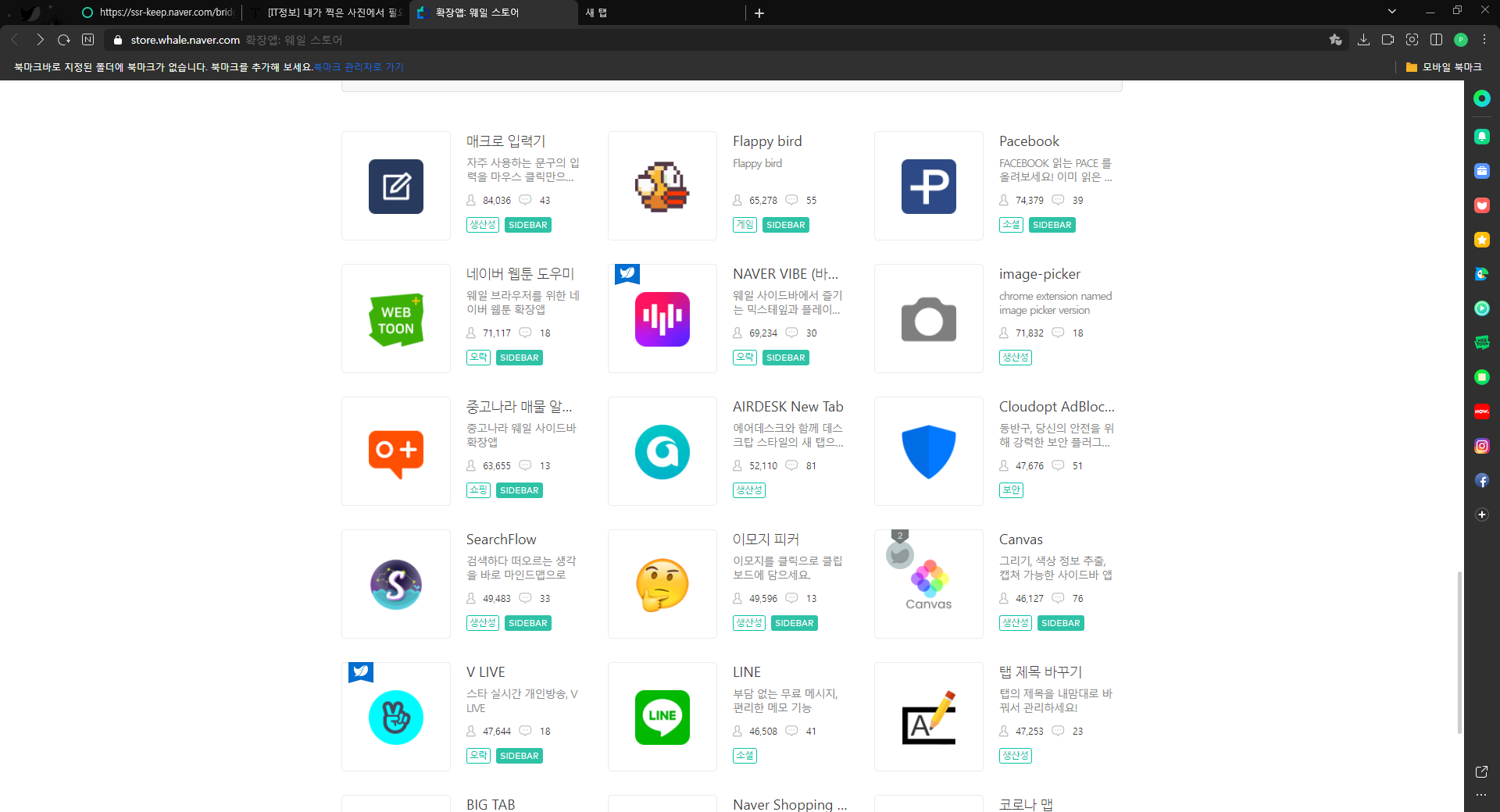This screenshot has height=812, width=1500.
Task: Open the sidebar external window icon
Action: 1481,771
